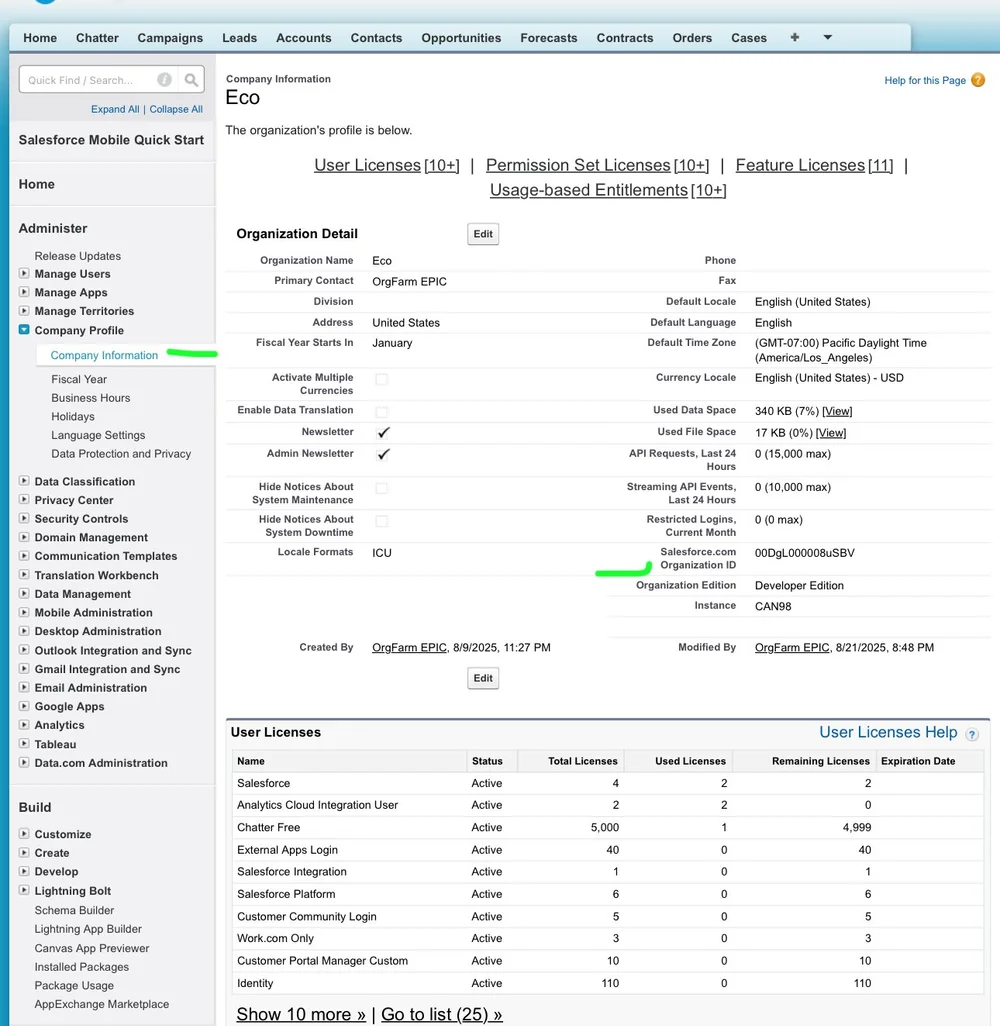Click the search magnifier in Quick Find
This screenshot has height=1026, width=1000.
tap(190, 79)
